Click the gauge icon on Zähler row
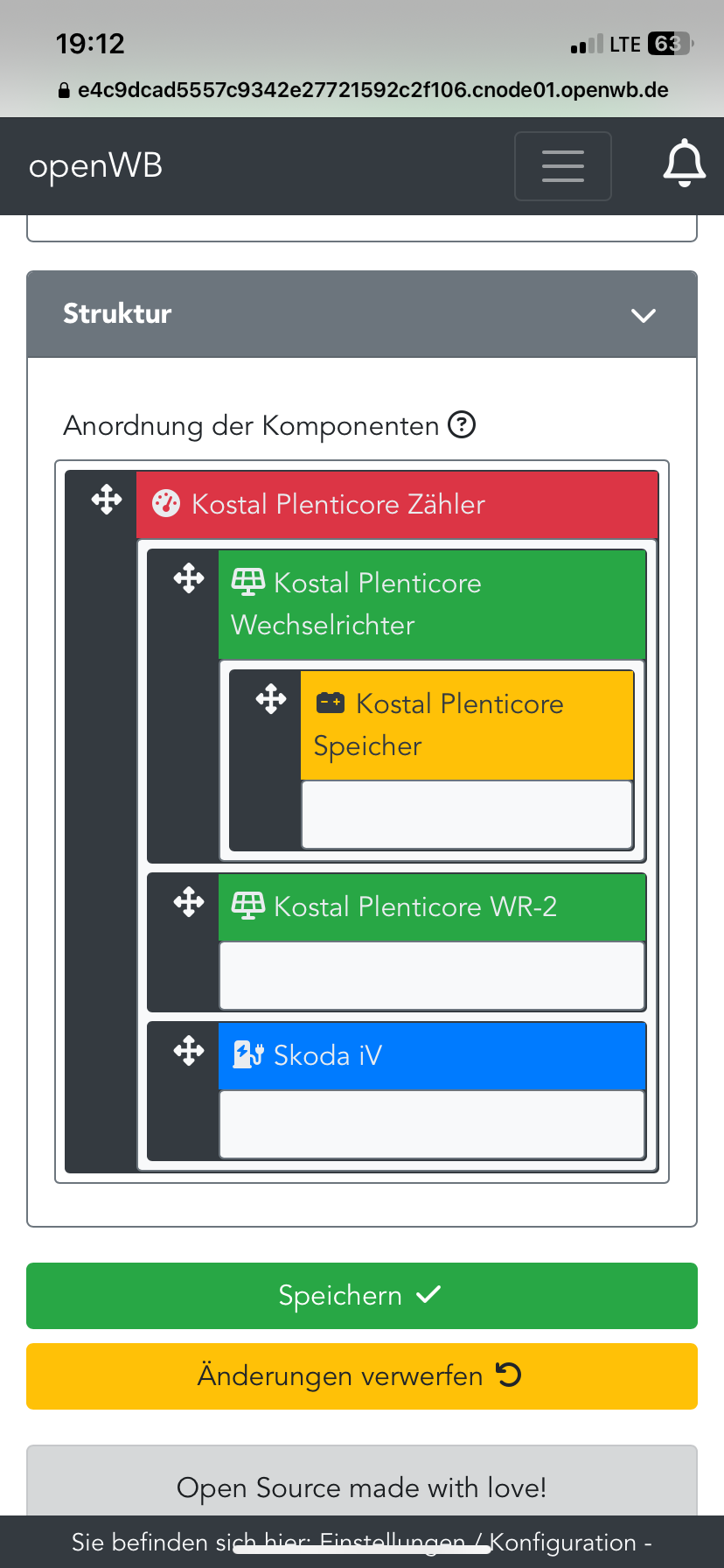The width and height of the screenshot is (724, 1568). point(166,504)
